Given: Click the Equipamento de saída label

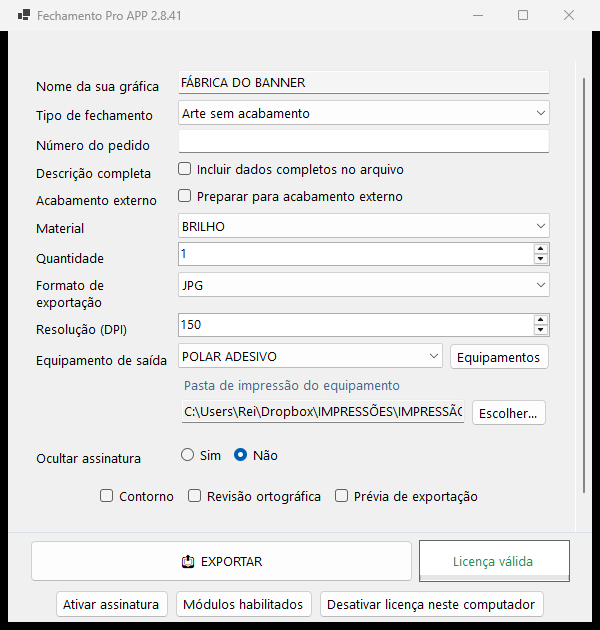Looking at the screenshot, I should pyautogui.click(x=101, y=360).
